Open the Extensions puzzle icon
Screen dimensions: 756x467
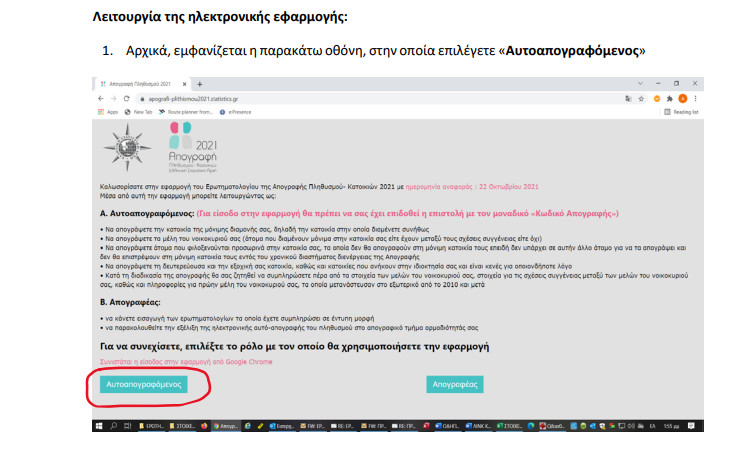pyautogui.click(x=668, y=99)
